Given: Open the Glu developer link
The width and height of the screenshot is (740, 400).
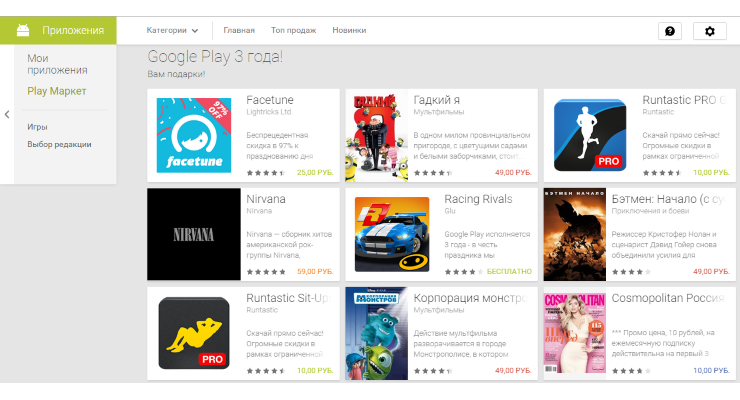Looking at the screenshot, I should [x=450, y=211].
